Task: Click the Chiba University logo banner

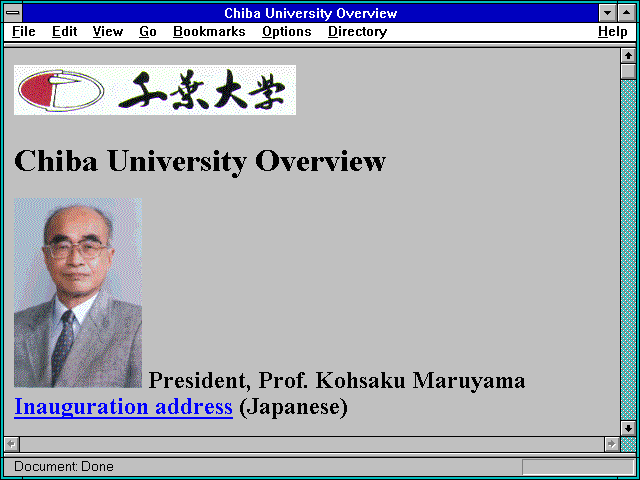Action: 155,90
